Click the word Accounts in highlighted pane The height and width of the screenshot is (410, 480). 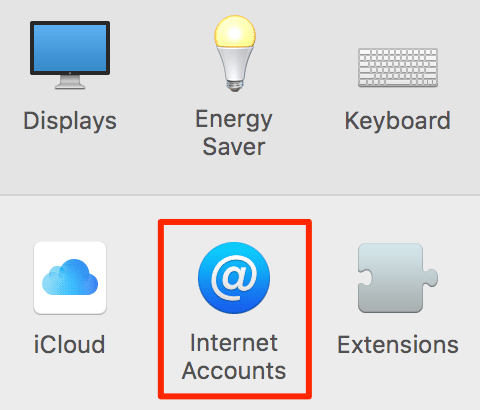click(234, 371)
